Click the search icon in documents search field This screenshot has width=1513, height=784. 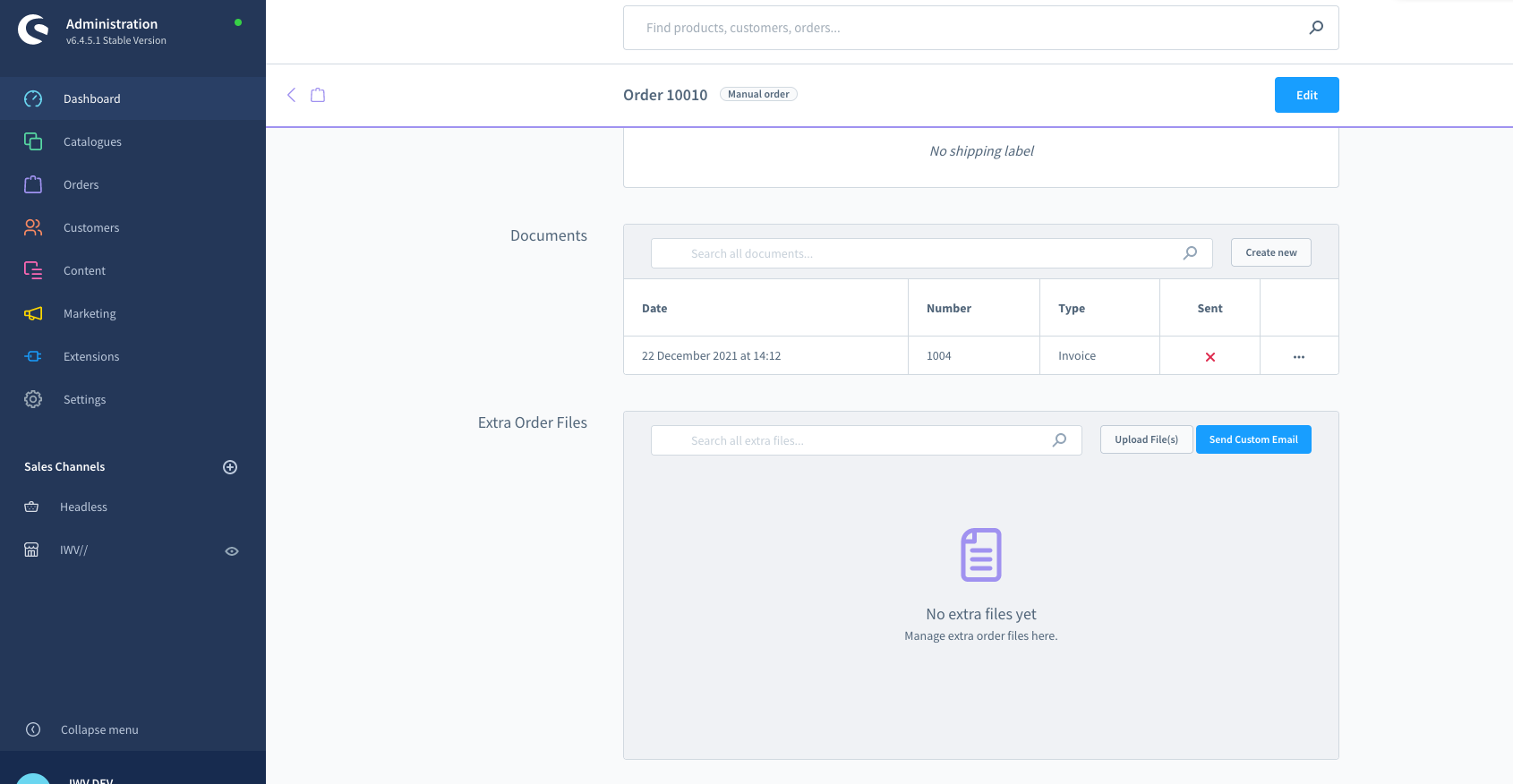click(1190, 253)
